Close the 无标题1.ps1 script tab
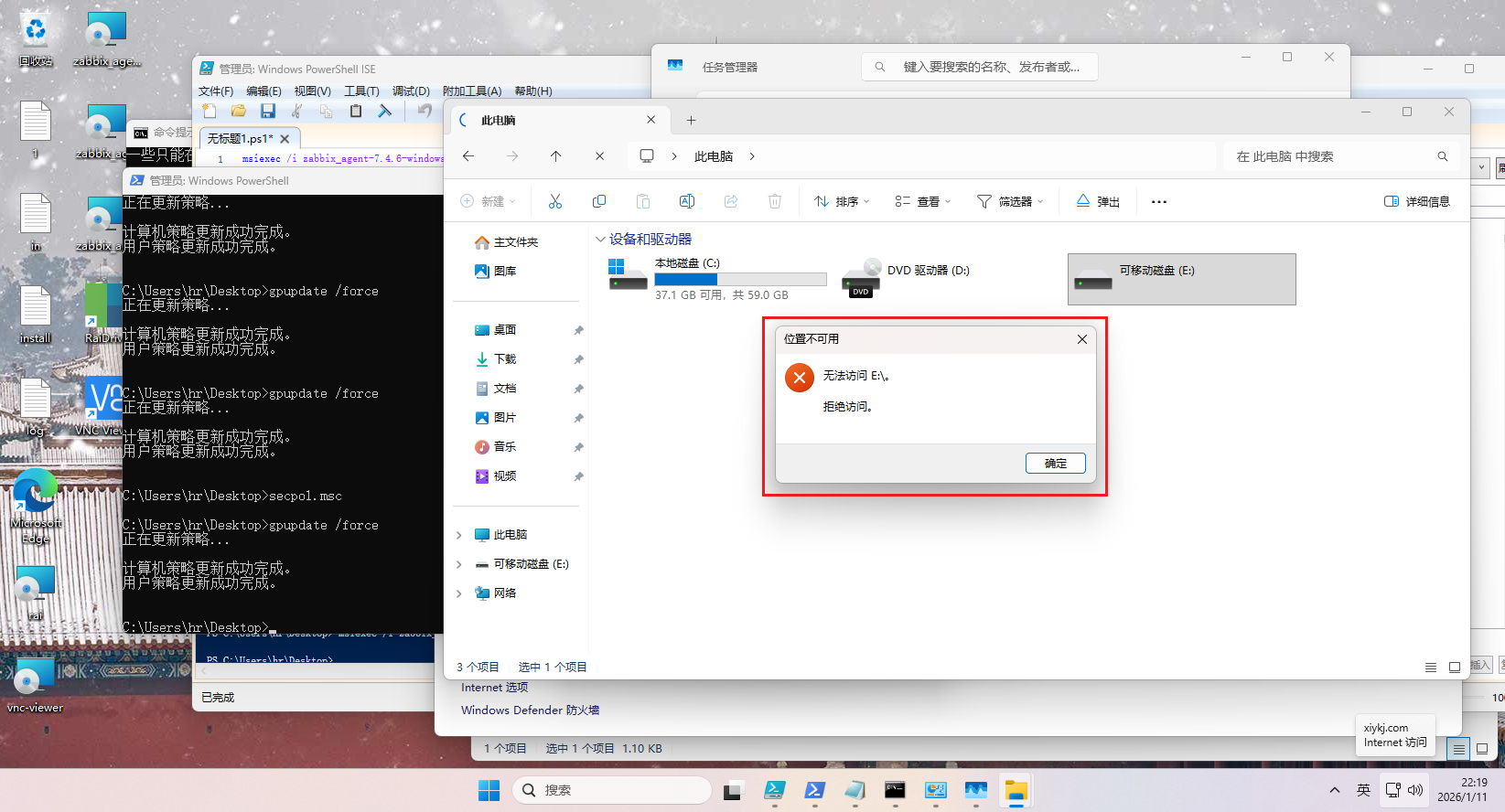Viewport: 1505px width, 812px height. pyautogui.click(x=285, y=139)
